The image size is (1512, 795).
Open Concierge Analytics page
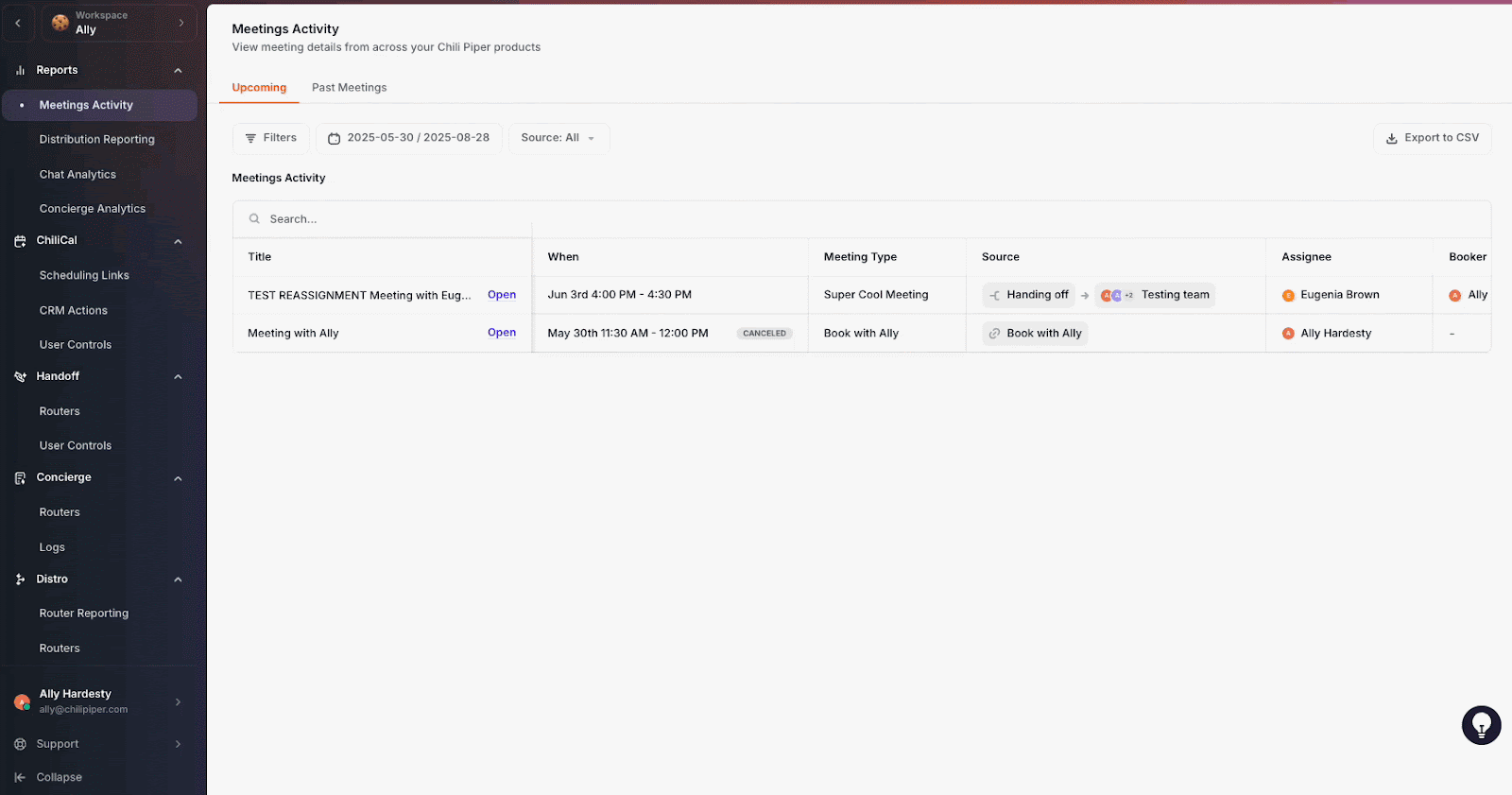93,209
